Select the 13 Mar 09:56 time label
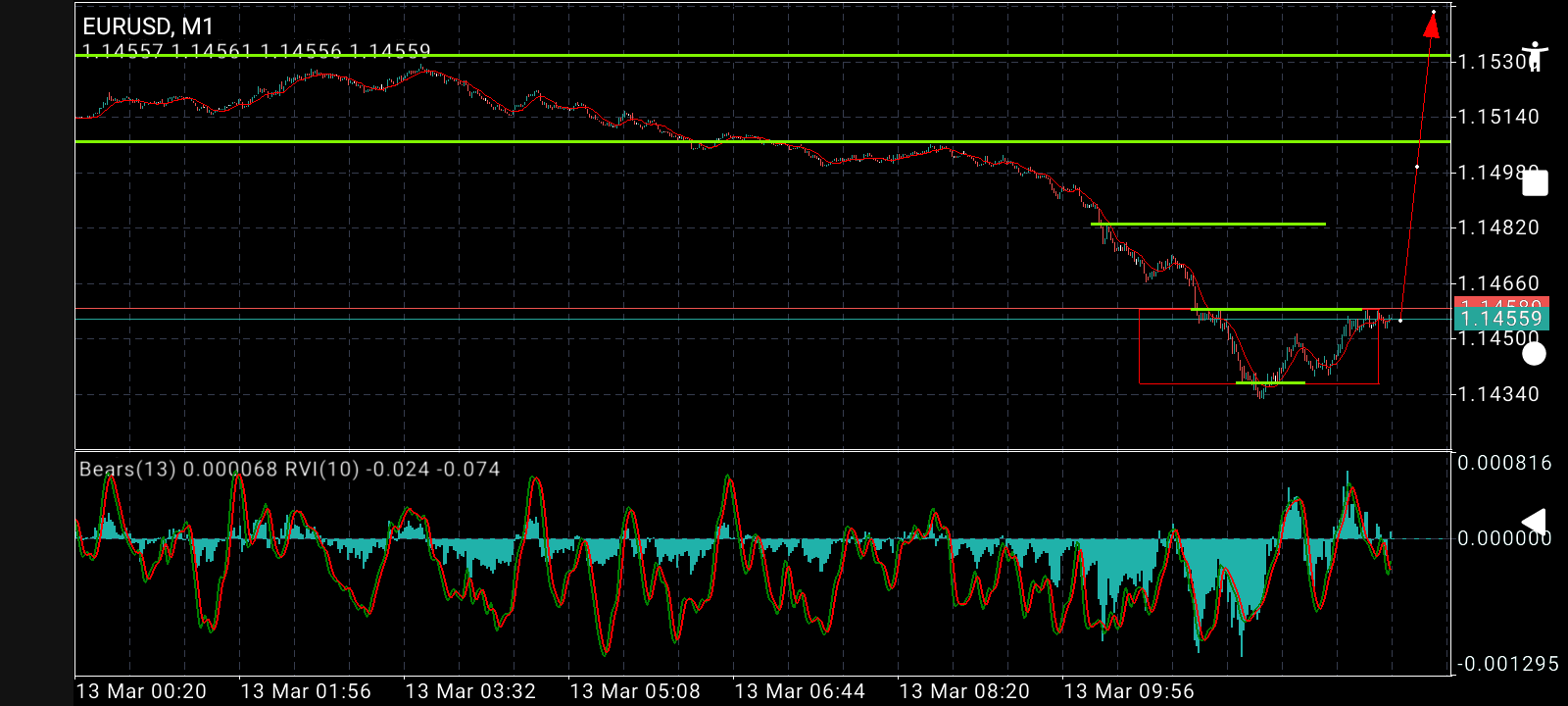Viewport: 1568px width, 706px height. click(x=1129, y=691)
